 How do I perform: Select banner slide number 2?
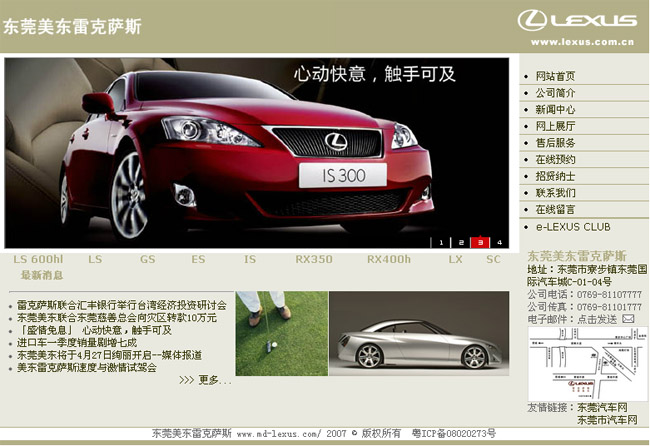[x=461, y=242]
